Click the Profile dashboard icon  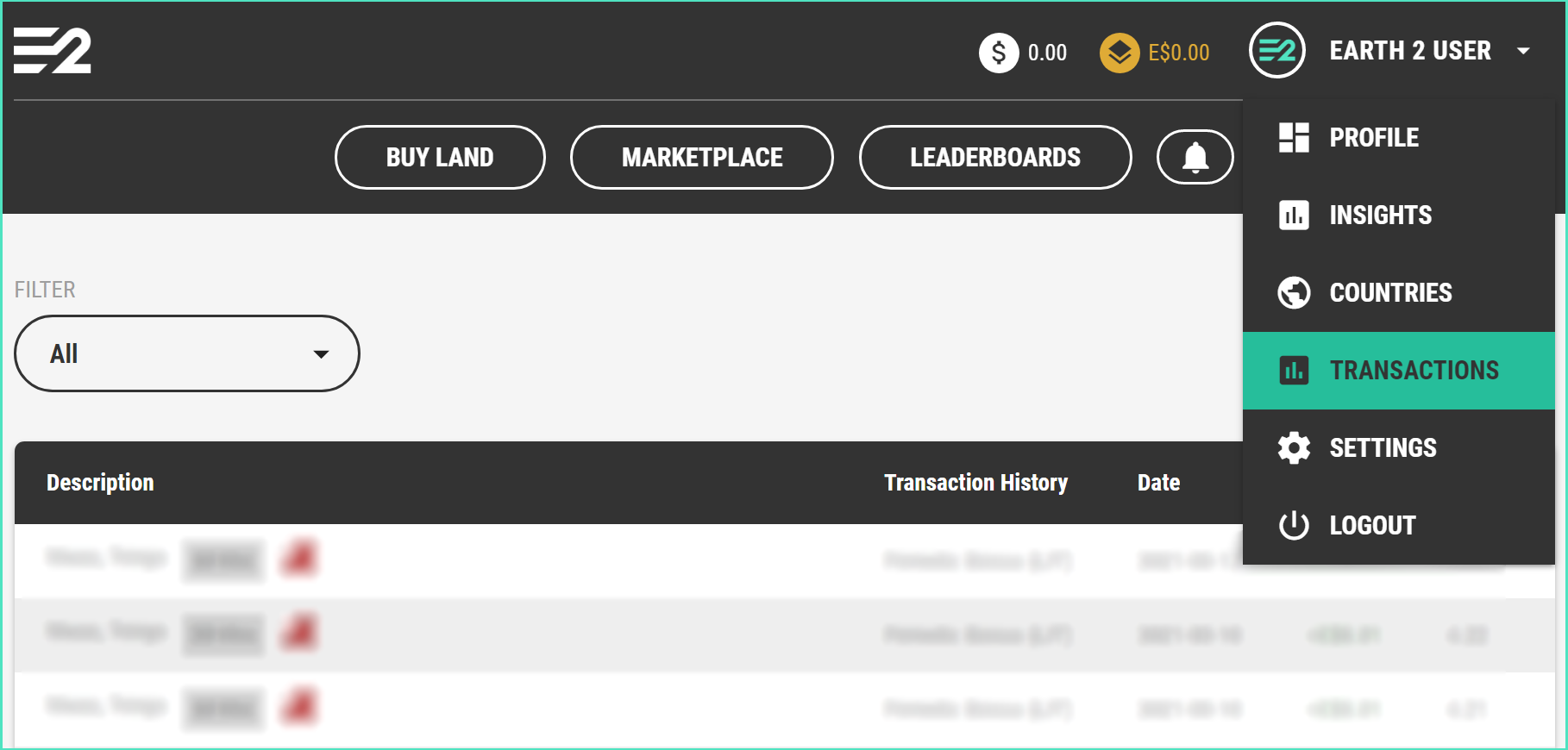(1294, 137)
